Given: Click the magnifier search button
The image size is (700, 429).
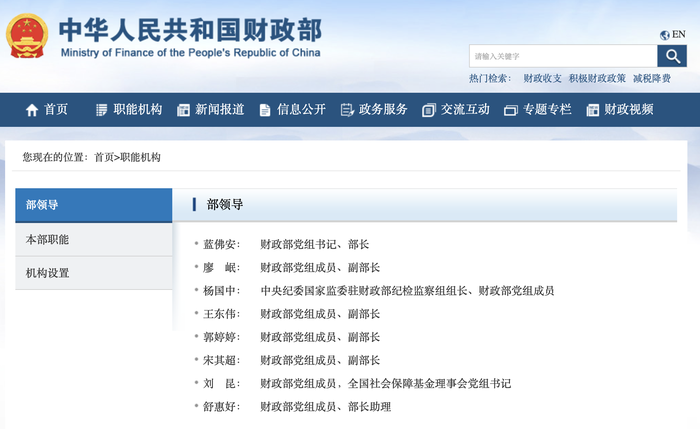Looking at the screenshot, I should click(x=672, y=56).
